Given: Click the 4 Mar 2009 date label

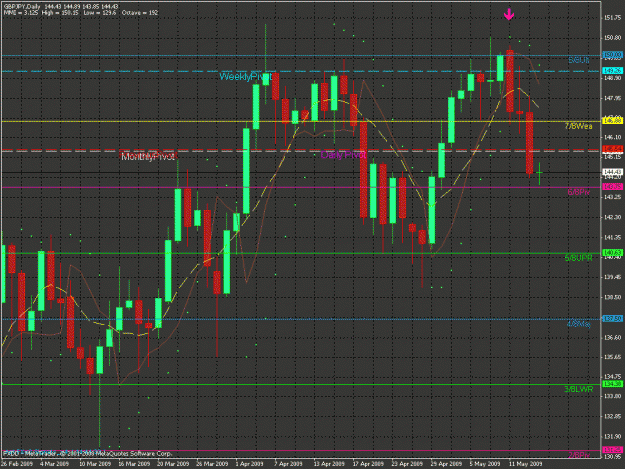Looking at the screenshot, I should (x=54, y=464).
